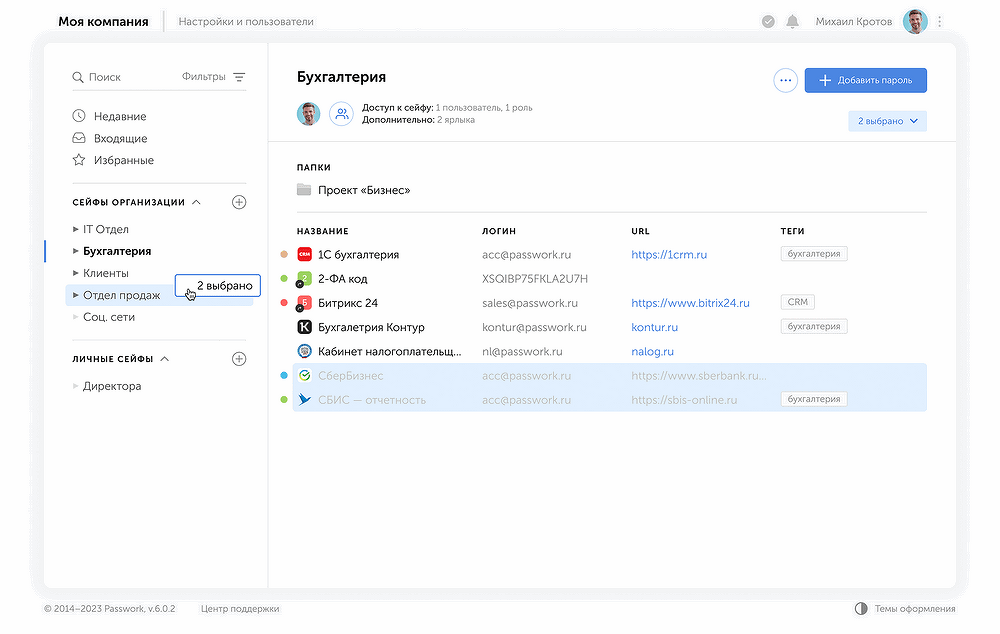Add a new organization safe with plus icon

239,202
